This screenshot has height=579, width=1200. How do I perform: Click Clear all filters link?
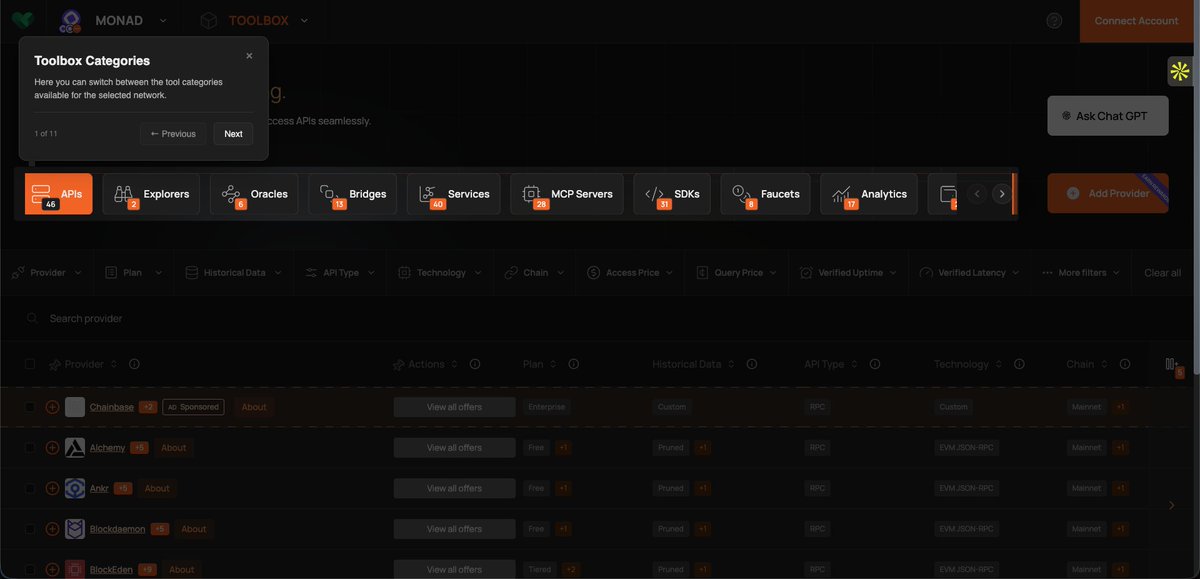(1162, 272)
